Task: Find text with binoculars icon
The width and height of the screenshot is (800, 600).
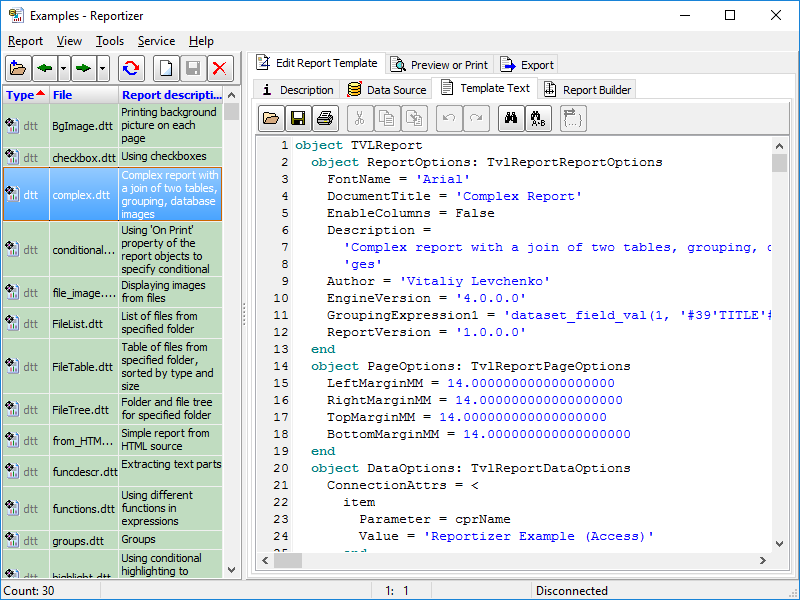Action: tap(511, 119)
